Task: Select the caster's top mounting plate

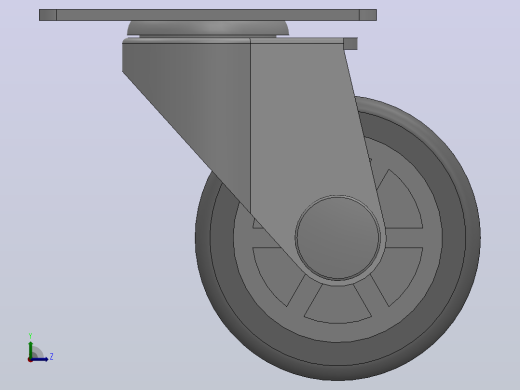Action: pyautogui.click(x=208, y=15)
